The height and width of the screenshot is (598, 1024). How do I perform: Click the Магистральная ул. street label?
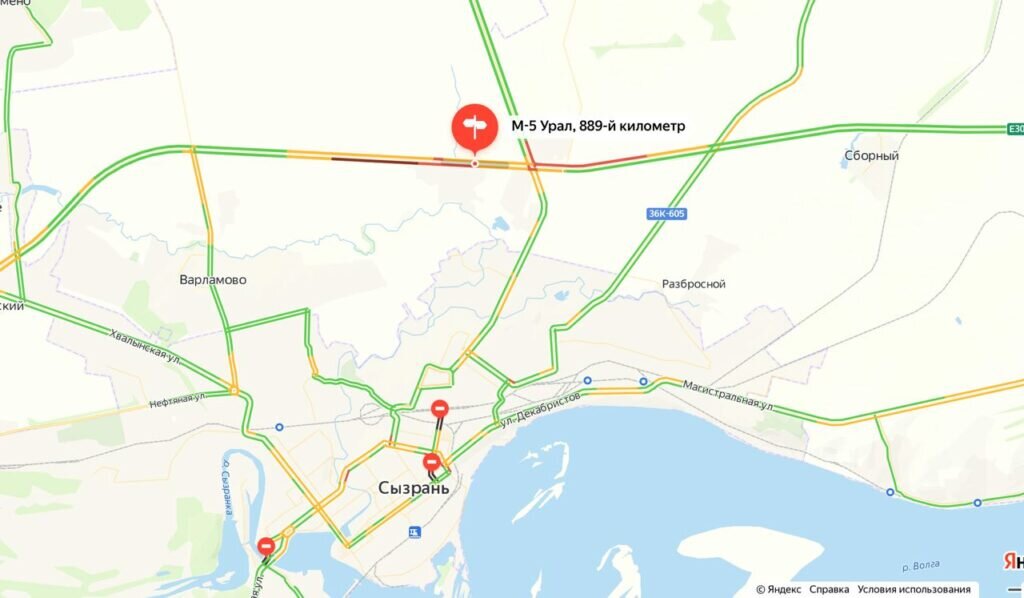tap(728, 395)
